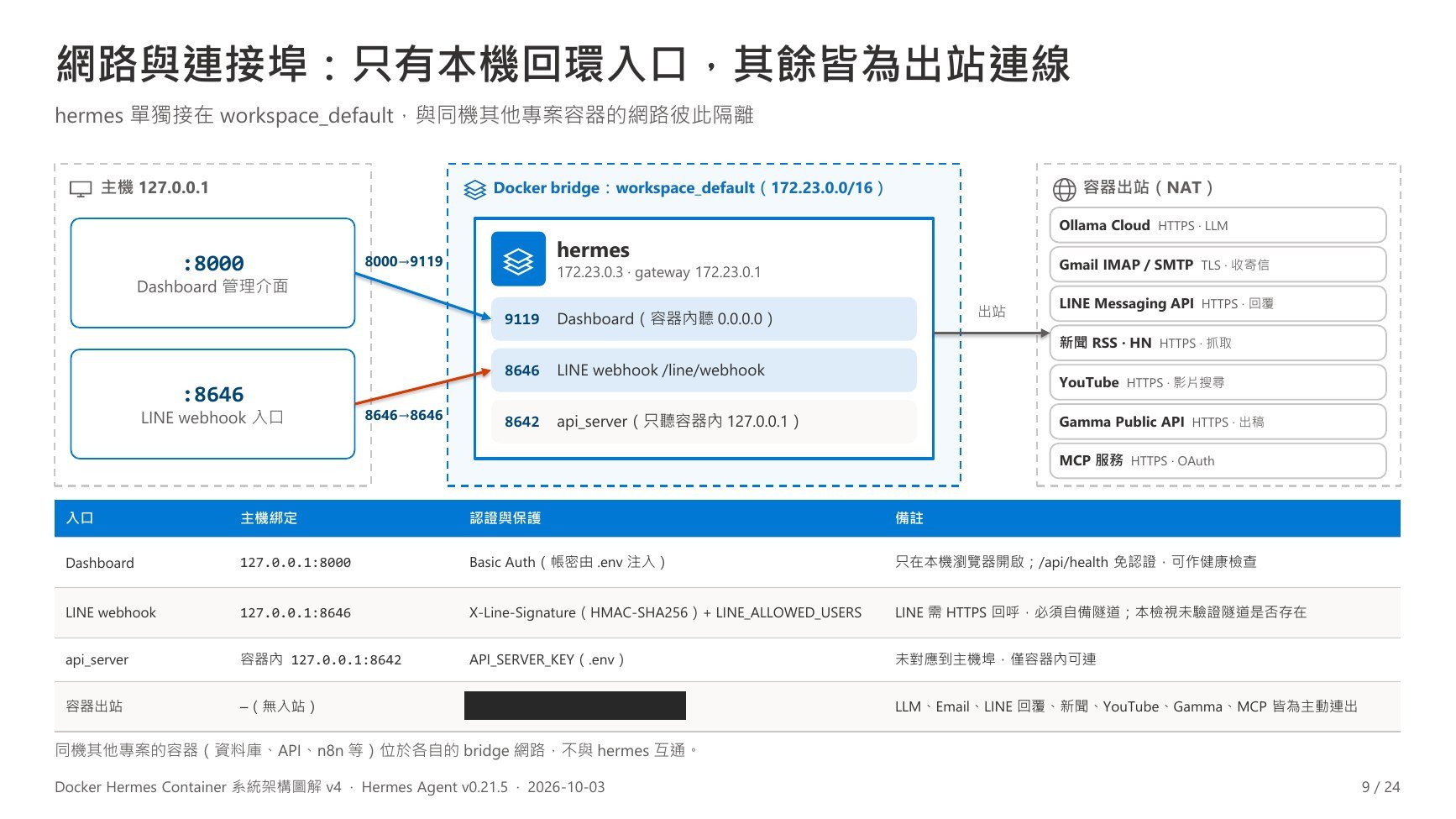
Task: Click the Hermes Agent v0.21.5 footer text
Action: (435, 787)
